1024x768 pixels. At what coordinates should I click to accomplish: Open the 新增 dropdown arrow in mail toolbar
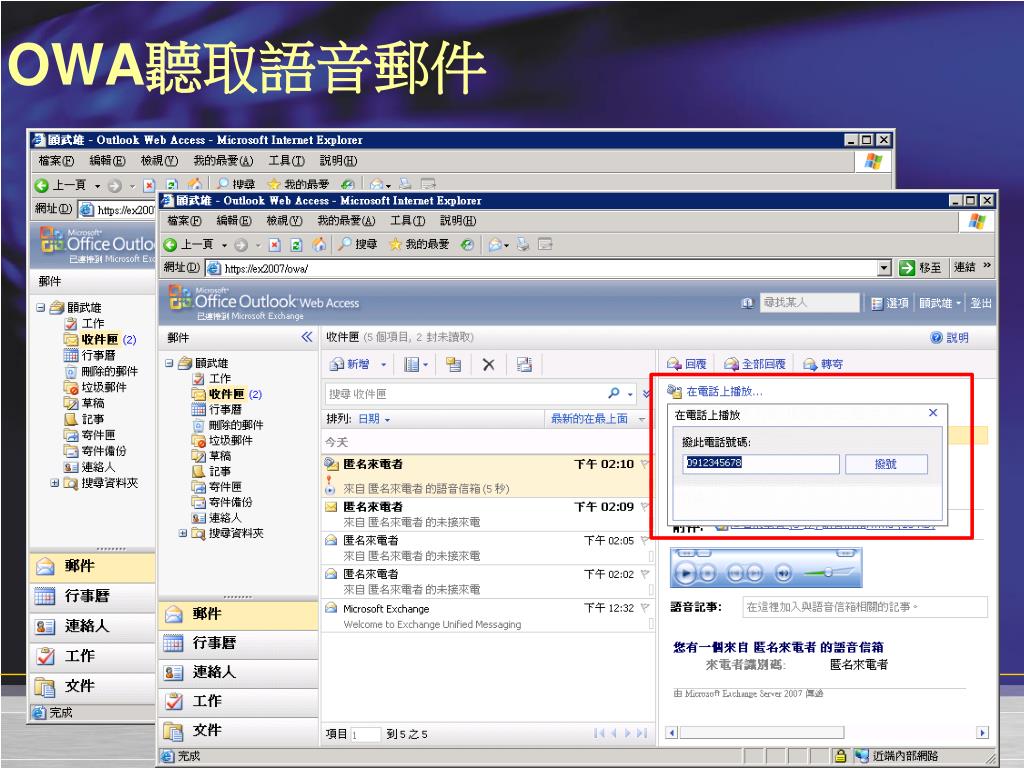click(x=383, y=365)
